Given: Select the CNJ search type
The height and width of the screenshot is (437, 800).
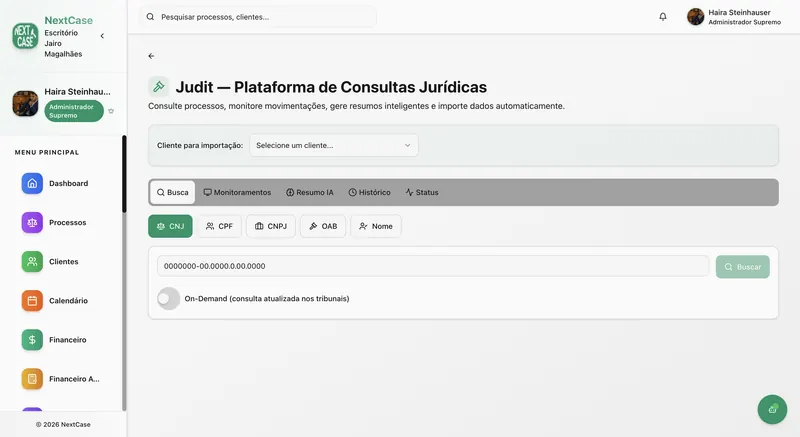Looking at the screenshot, I should (x=170, y=226).
